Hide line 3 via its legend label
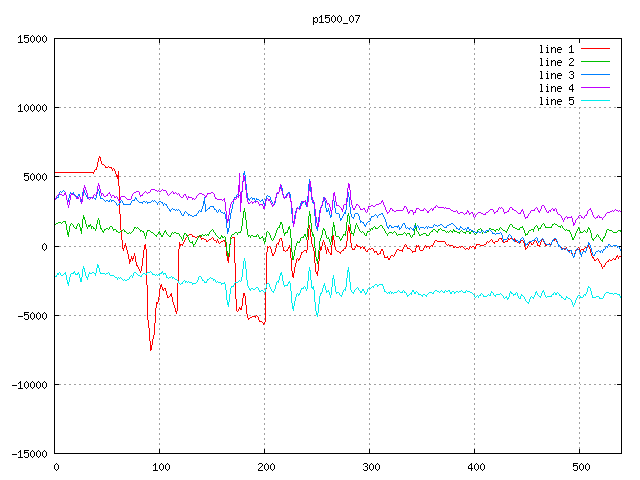Viewport: 640px width, 480px height. 556,75
